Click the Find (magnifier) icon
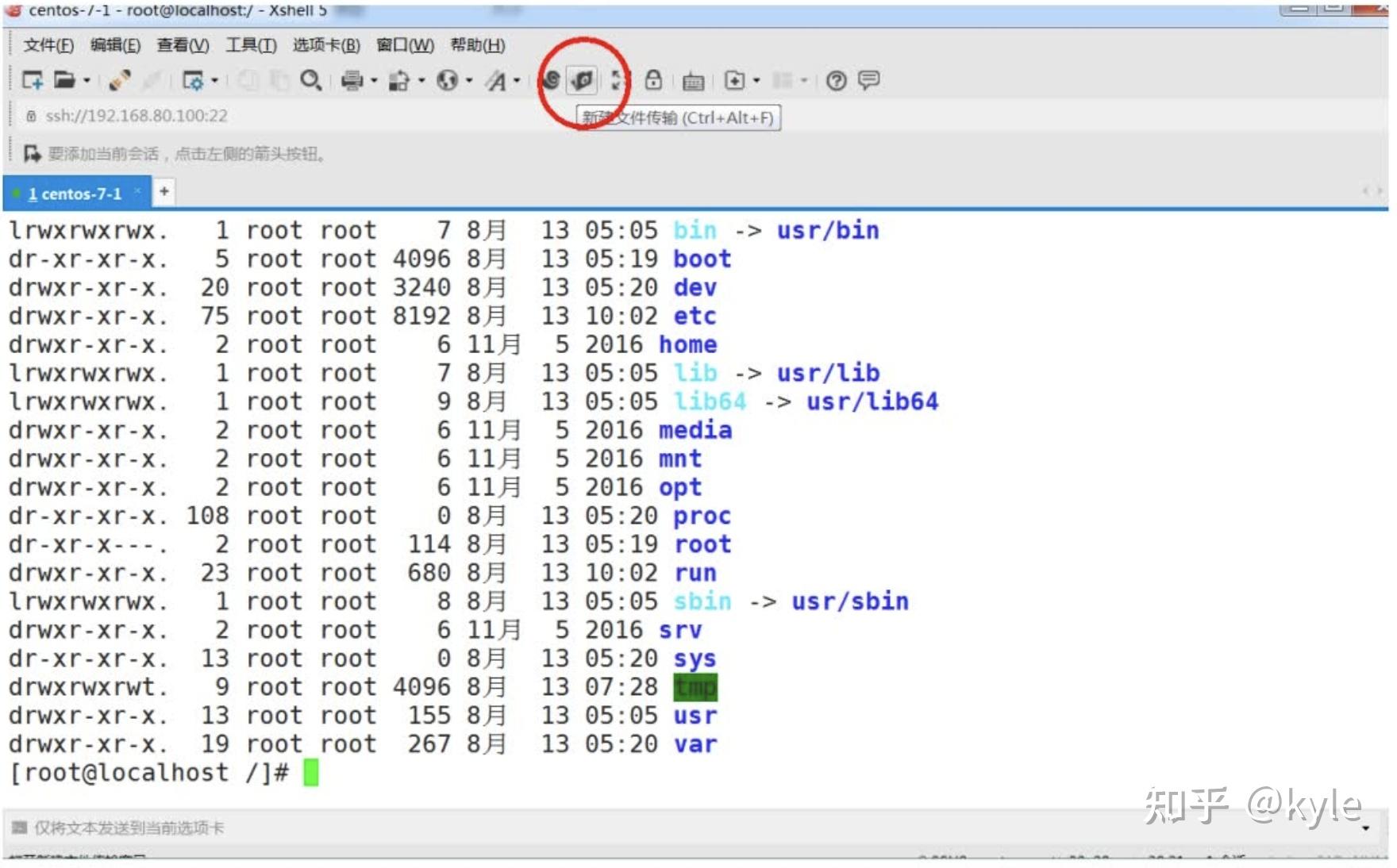Screen dimensions: 1397x868 (x=310, y=80)
